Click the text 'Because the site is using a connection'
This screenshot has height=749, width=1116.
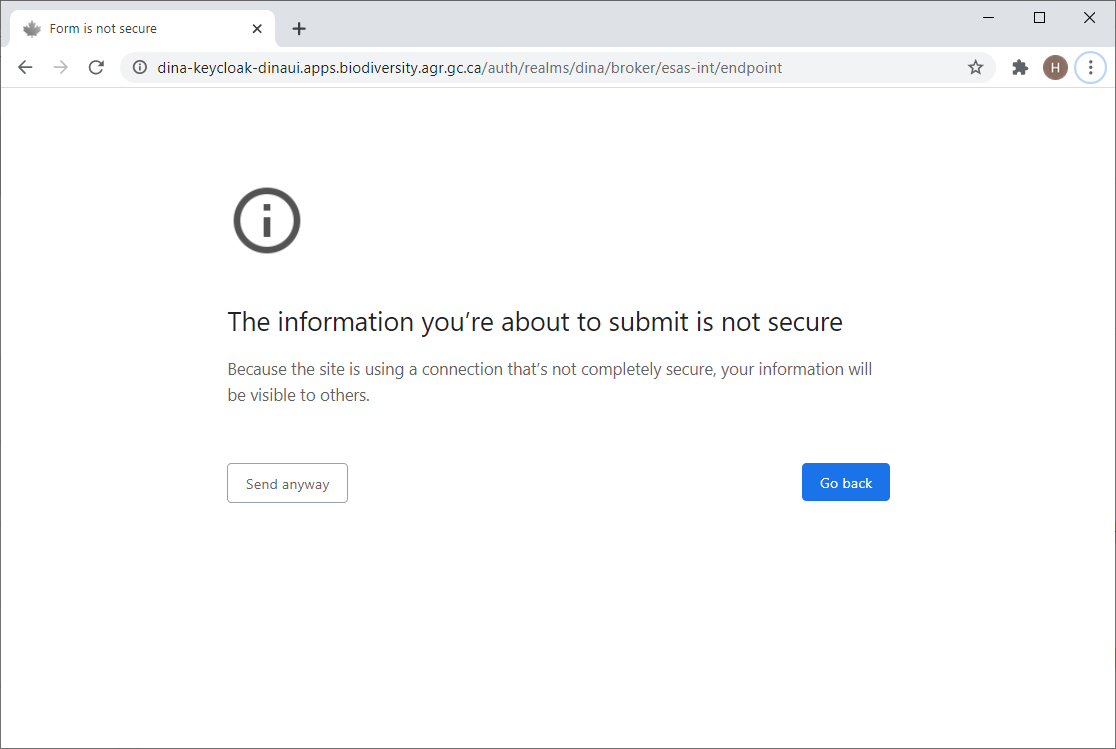(364, 369)
